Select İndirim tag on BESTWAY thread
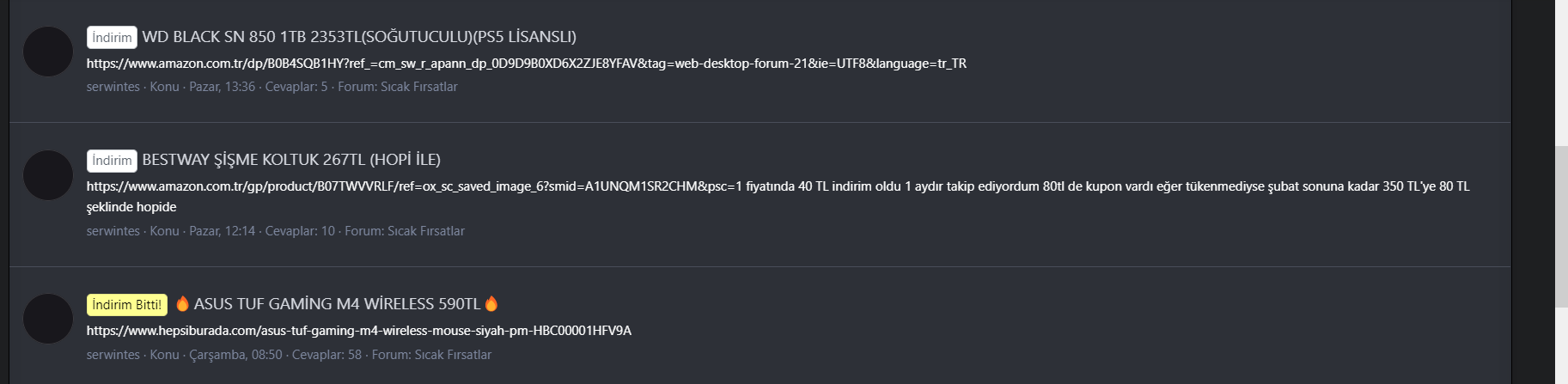The height and width of the screenshot is (384, 1568). tap(112, 160)
